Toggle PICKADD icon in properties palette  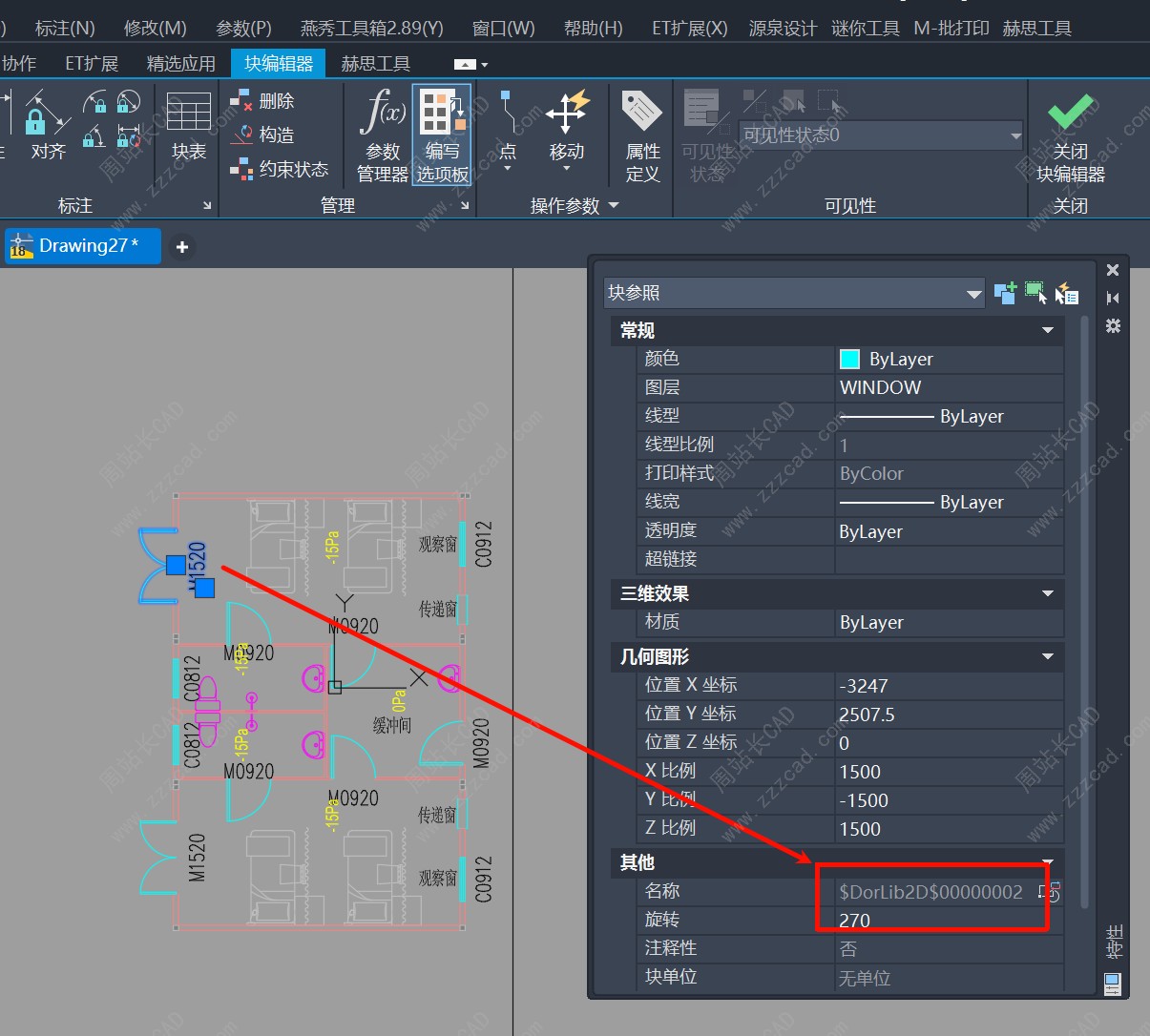pos(1005,293)
